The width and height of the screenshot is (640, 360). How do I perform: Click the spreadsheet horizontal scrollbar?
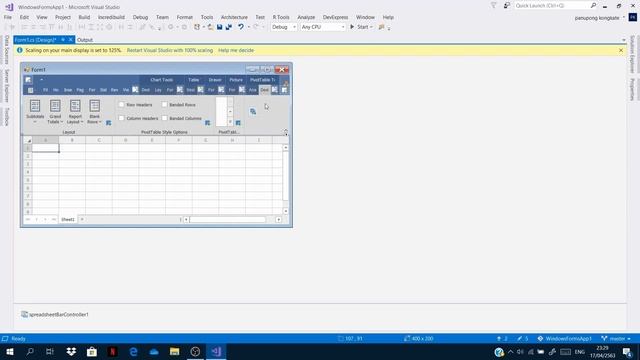232,219
